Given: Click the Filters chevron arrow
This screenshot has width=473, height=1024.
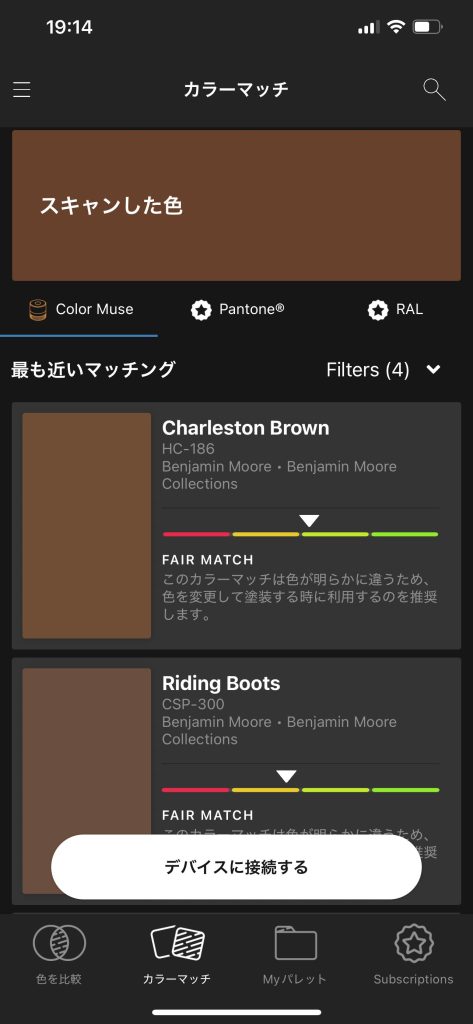Looking at the screenshot, I should [x=433, y=370].
